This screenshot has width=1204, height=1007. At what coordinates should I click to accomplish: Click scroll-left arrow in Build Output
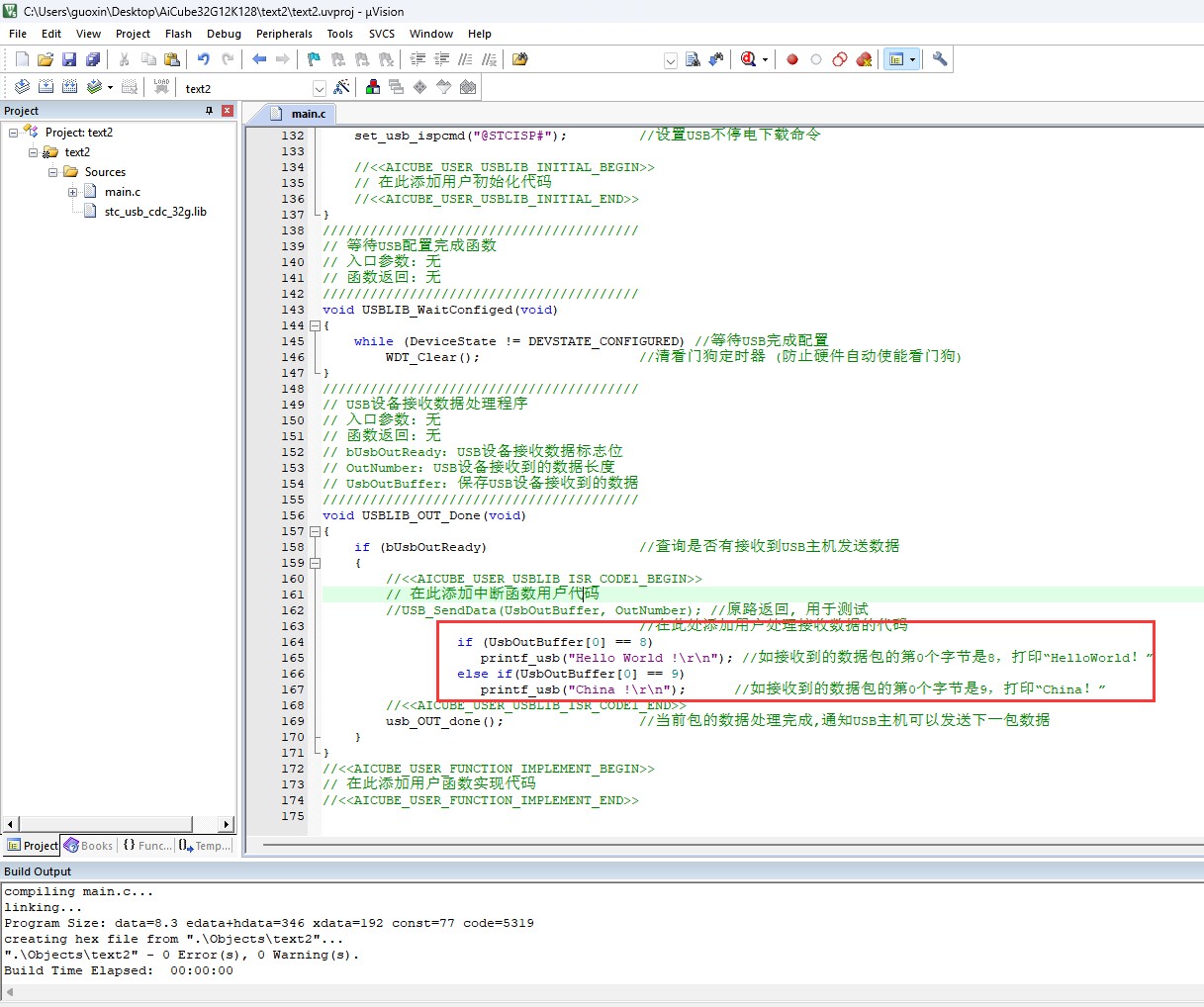pos(10,992)
